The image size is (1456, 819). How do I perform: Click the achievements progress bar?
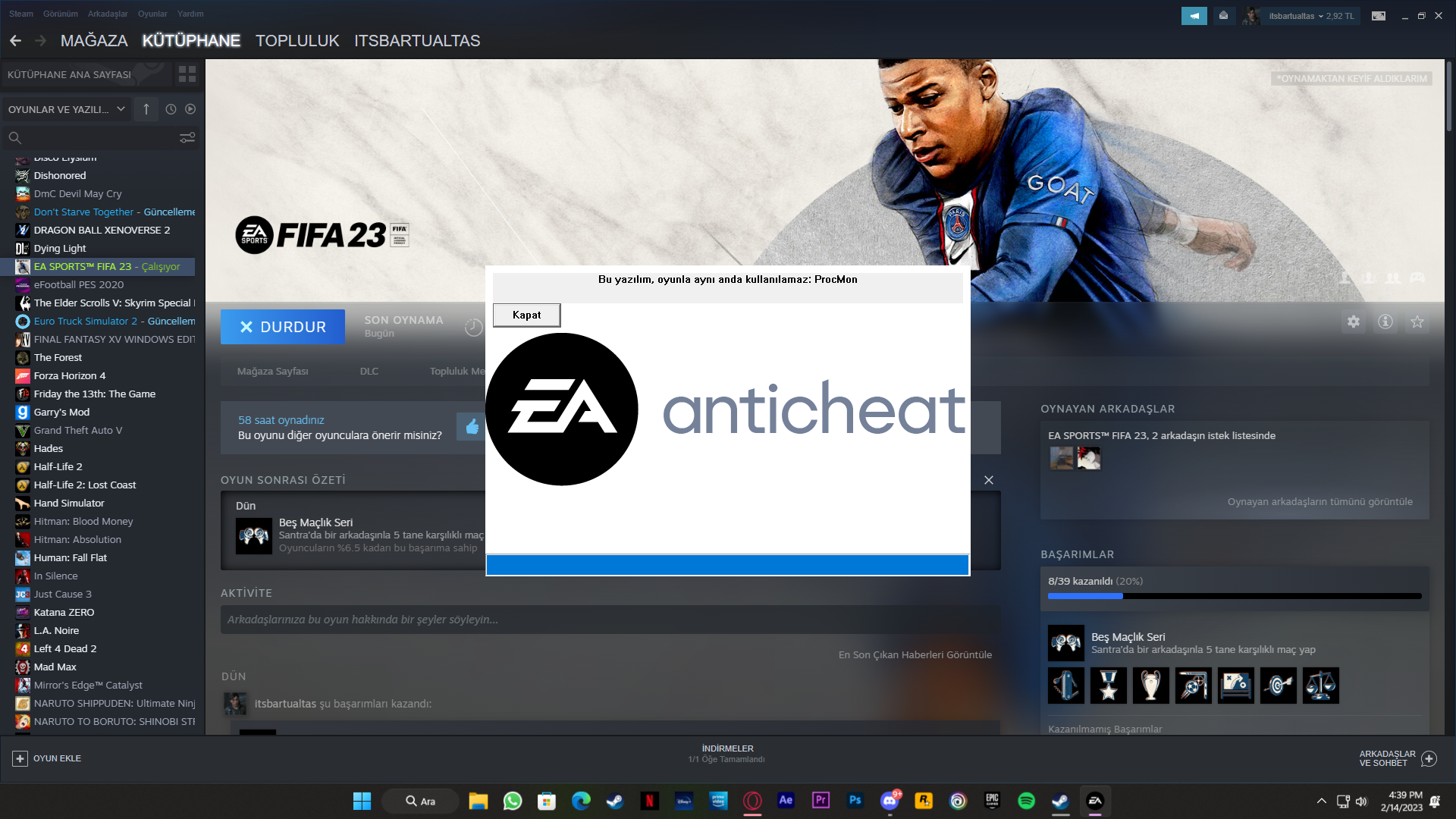1234,596
